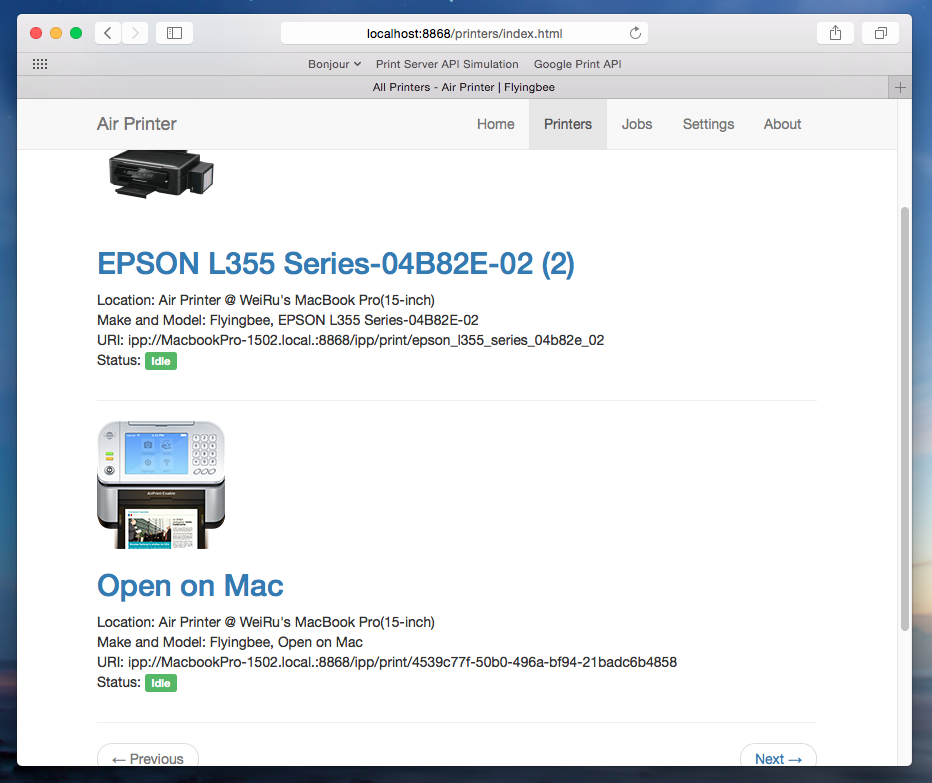Select the All Printers - Air Printer tab
Viewport: 932px width, 783px height.
point(464,87)
